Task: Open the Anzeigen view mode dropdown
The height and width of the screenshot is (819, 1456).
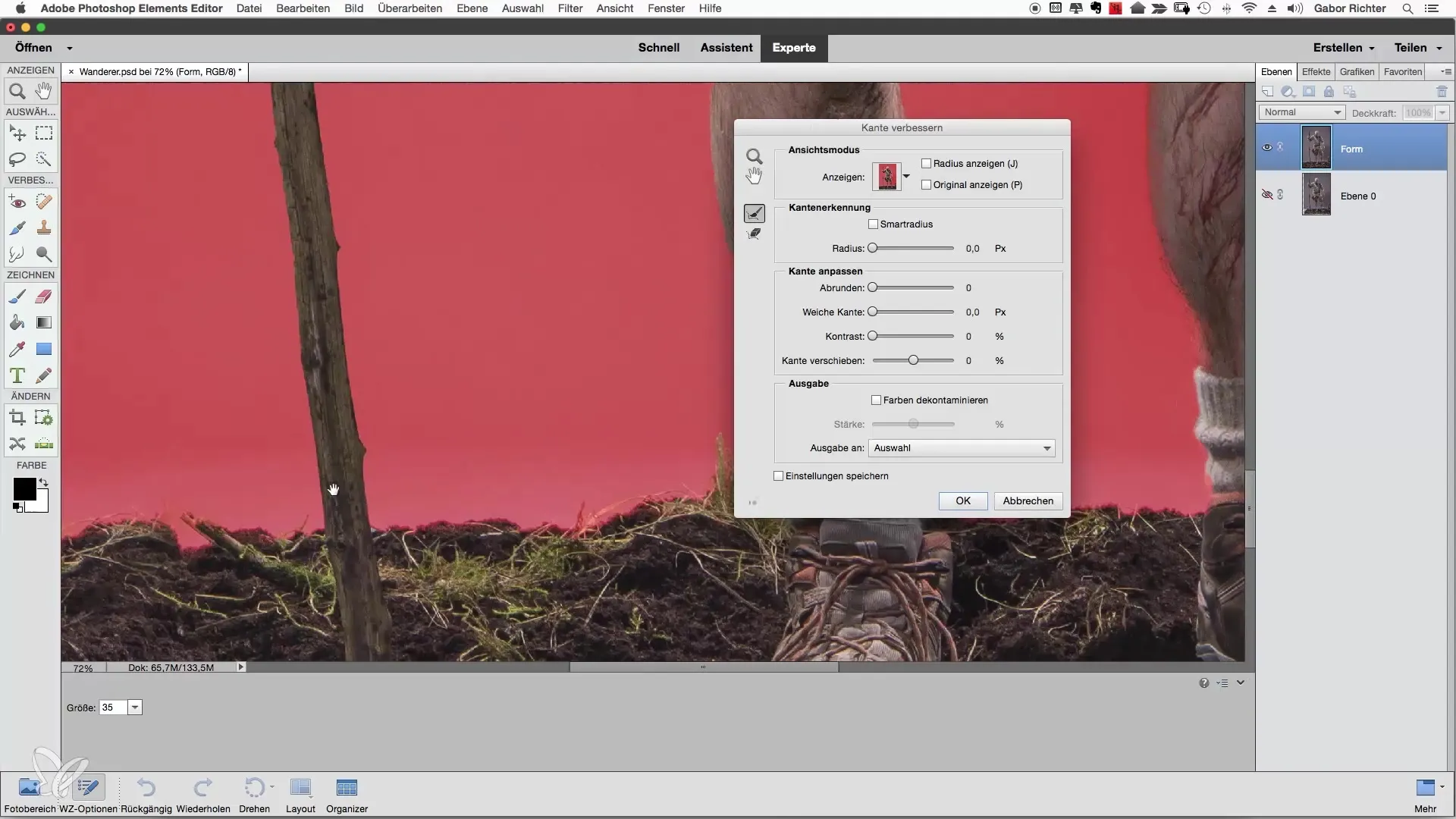Action: tap(906, 177)
